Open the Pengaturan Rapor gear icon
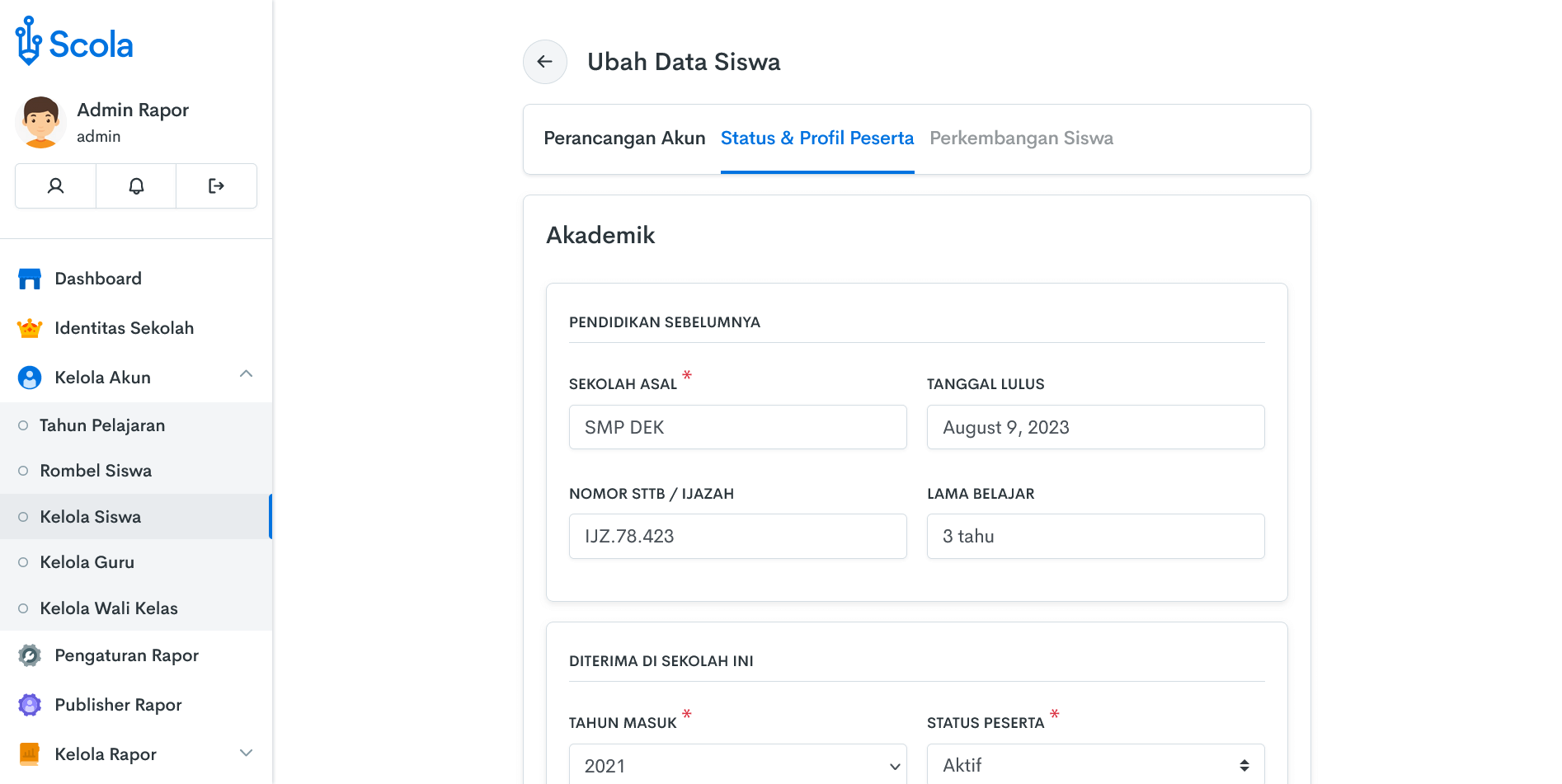The width and height of the screenshot is (1562, 784). point(30,655)
